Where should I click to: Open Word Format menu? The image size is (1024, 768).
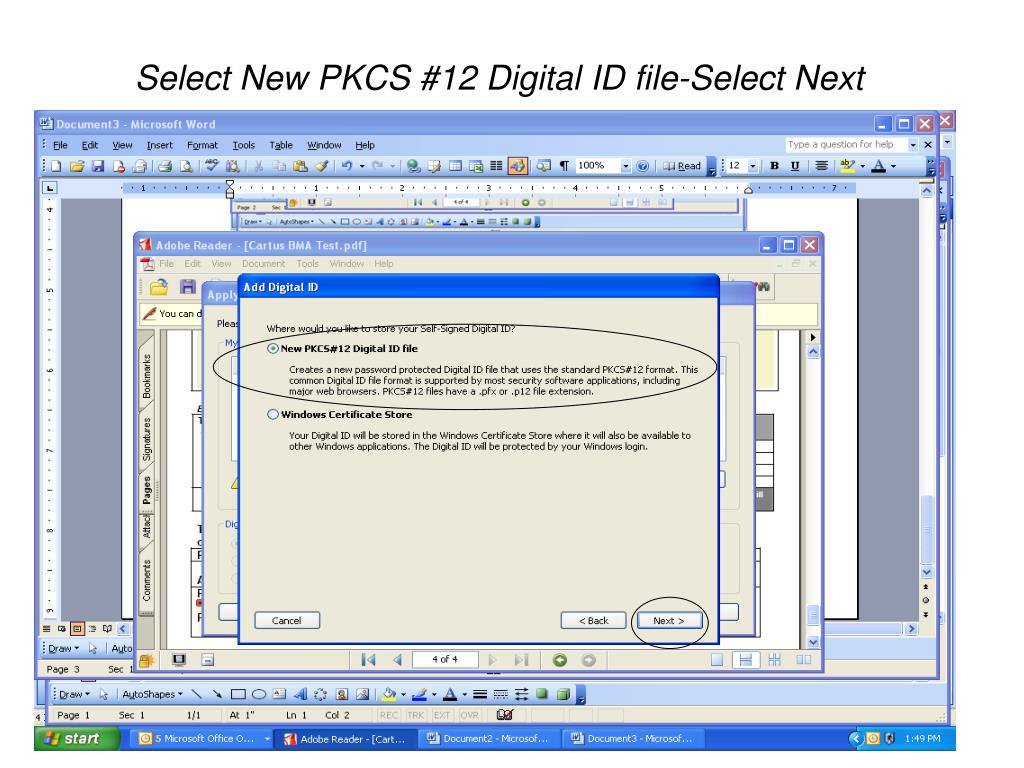click(x=202, y=145)
